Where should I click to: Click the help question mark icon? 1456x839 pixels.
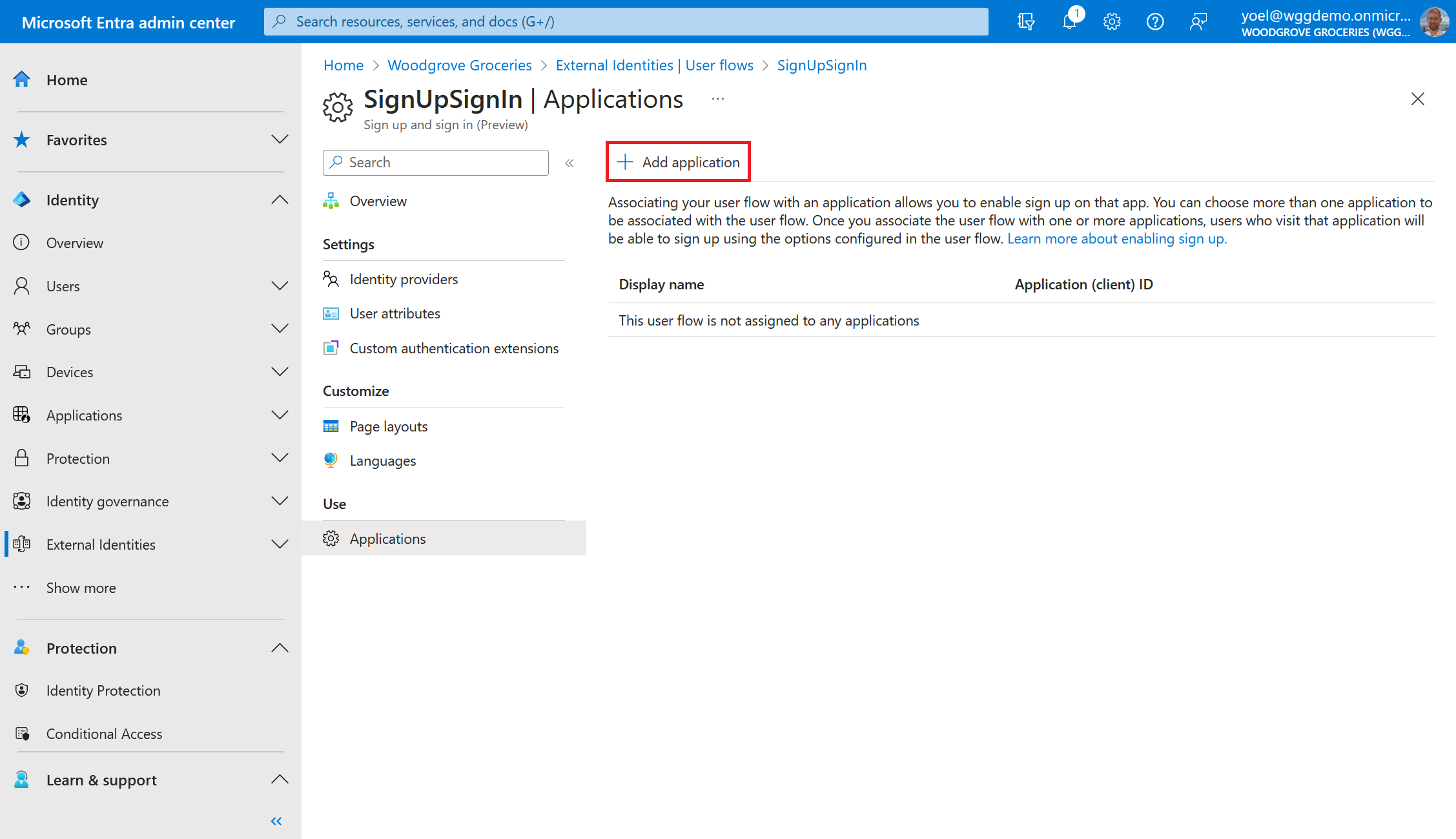click(1155, 22)
